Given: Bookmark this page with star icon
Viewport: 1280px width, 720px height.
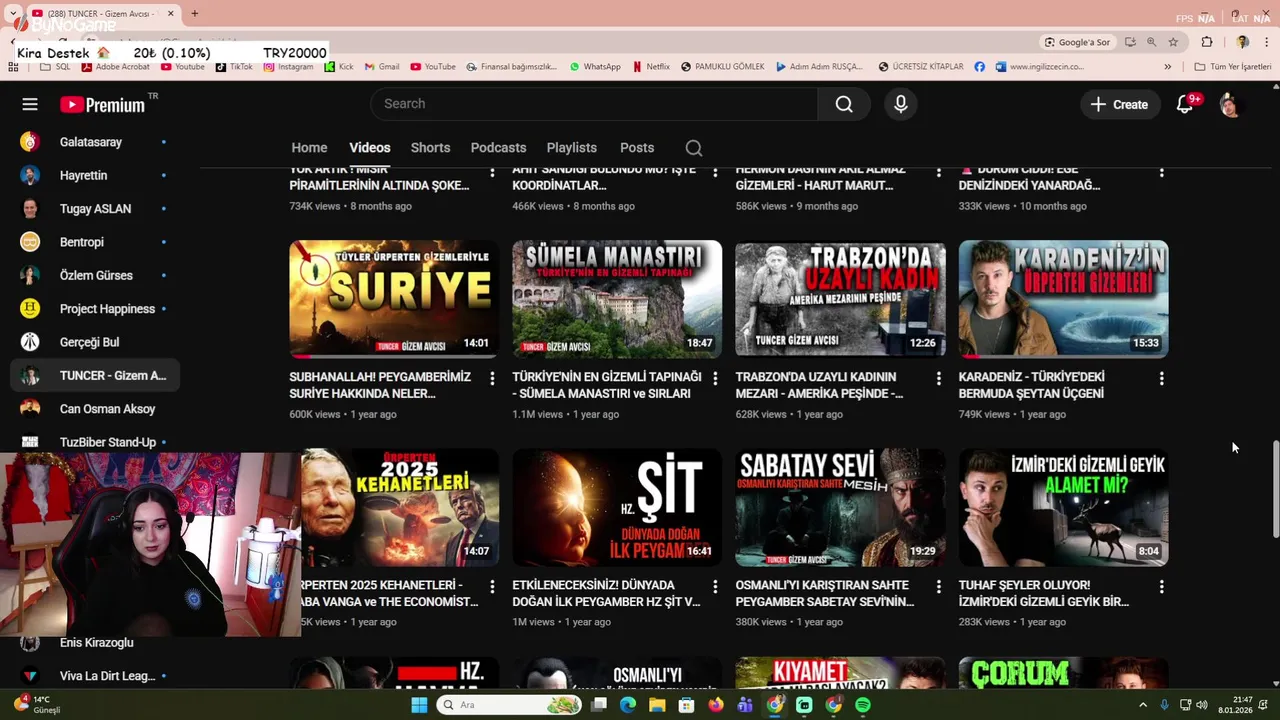Looking at the screenshot, I should pos(1173,42).
